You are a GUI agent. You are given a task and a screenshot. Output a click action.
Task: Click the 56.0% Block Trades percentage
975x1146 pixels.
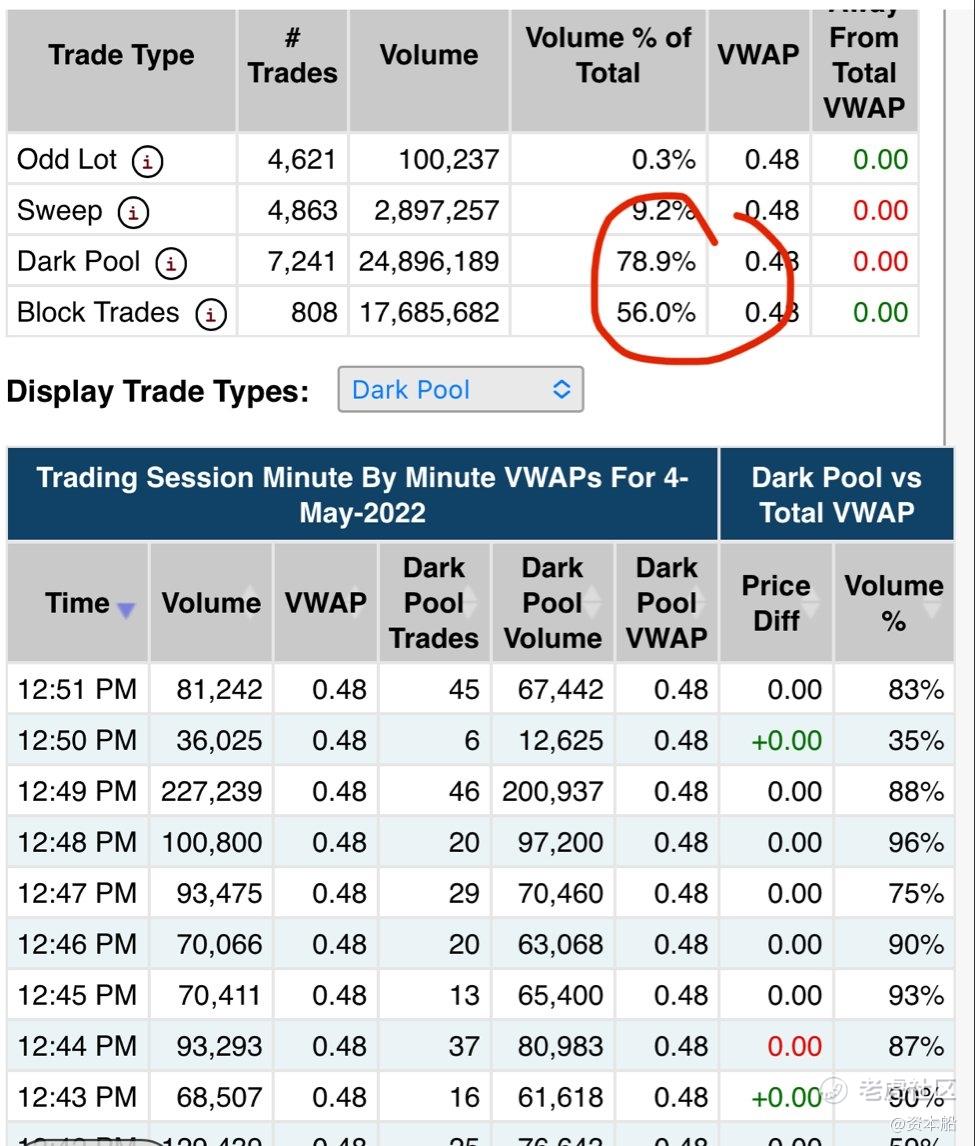[x=656, y=313]
